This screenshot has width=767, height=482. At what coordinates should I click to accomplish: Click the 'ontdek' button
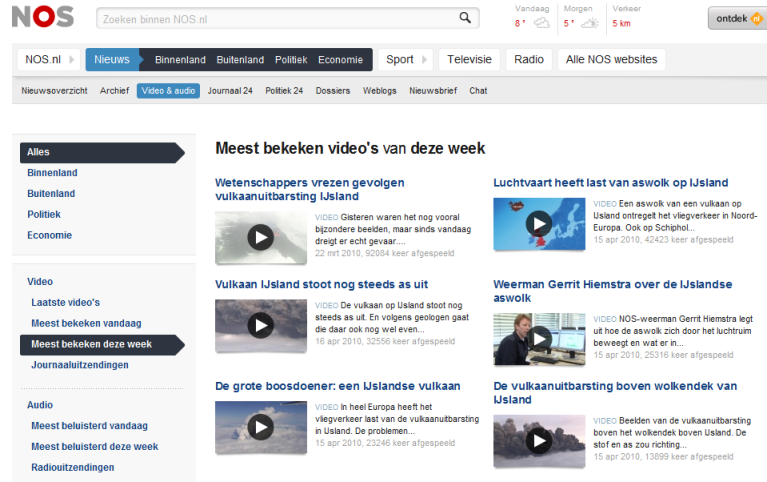coord(738,19)
